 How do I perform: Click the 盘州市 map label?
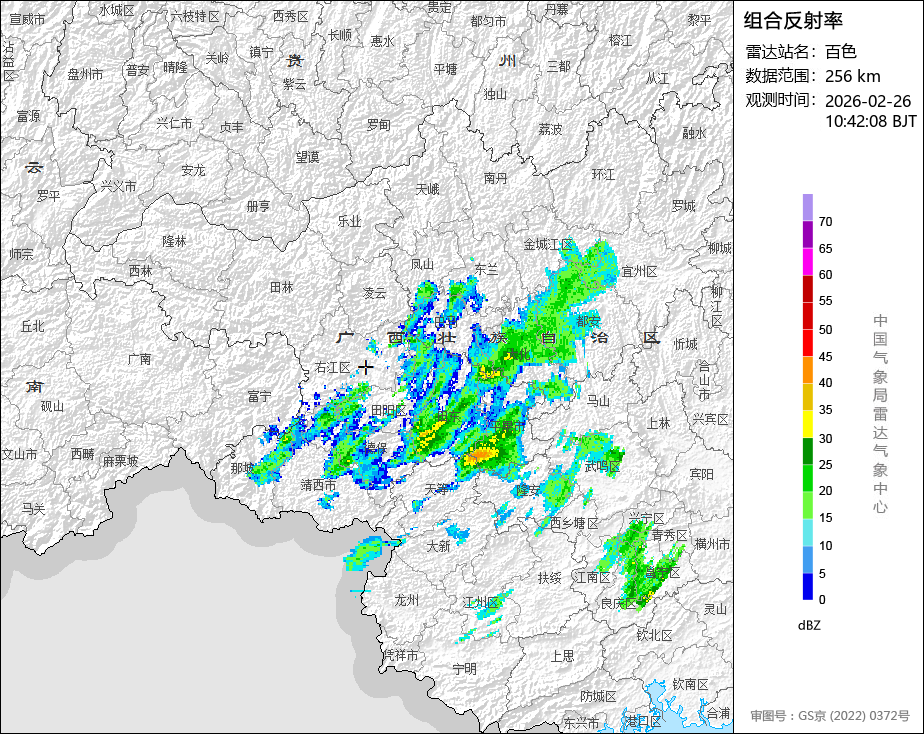[x=85, y=74]
